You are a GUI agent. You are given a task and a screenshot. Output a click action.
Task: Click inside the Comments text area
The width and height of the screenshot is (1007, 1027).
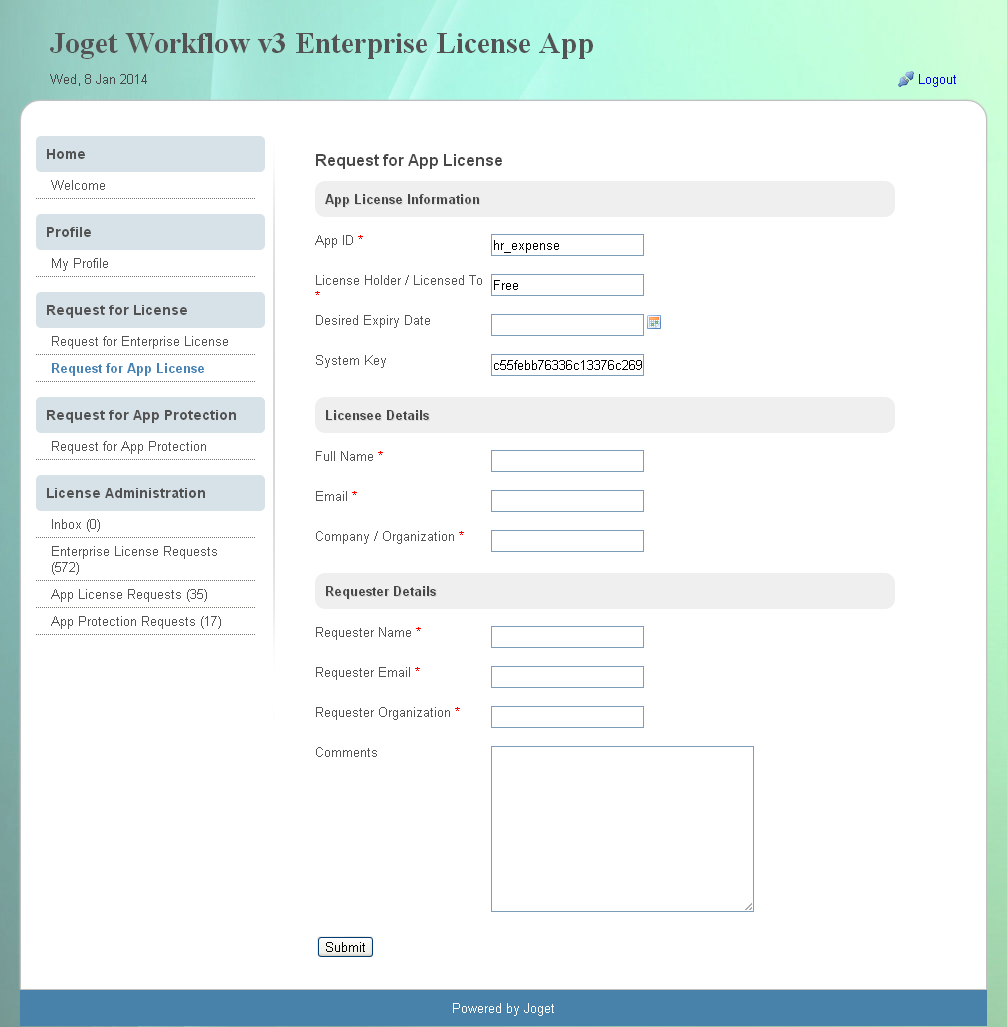point(622,829)
